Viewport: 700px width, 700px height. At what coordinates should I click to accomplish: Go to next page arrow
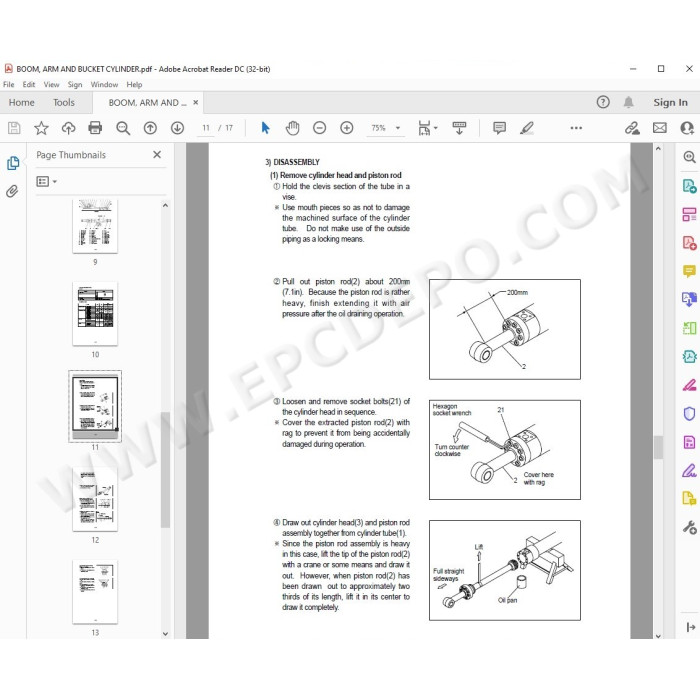(x=177, y=128)
